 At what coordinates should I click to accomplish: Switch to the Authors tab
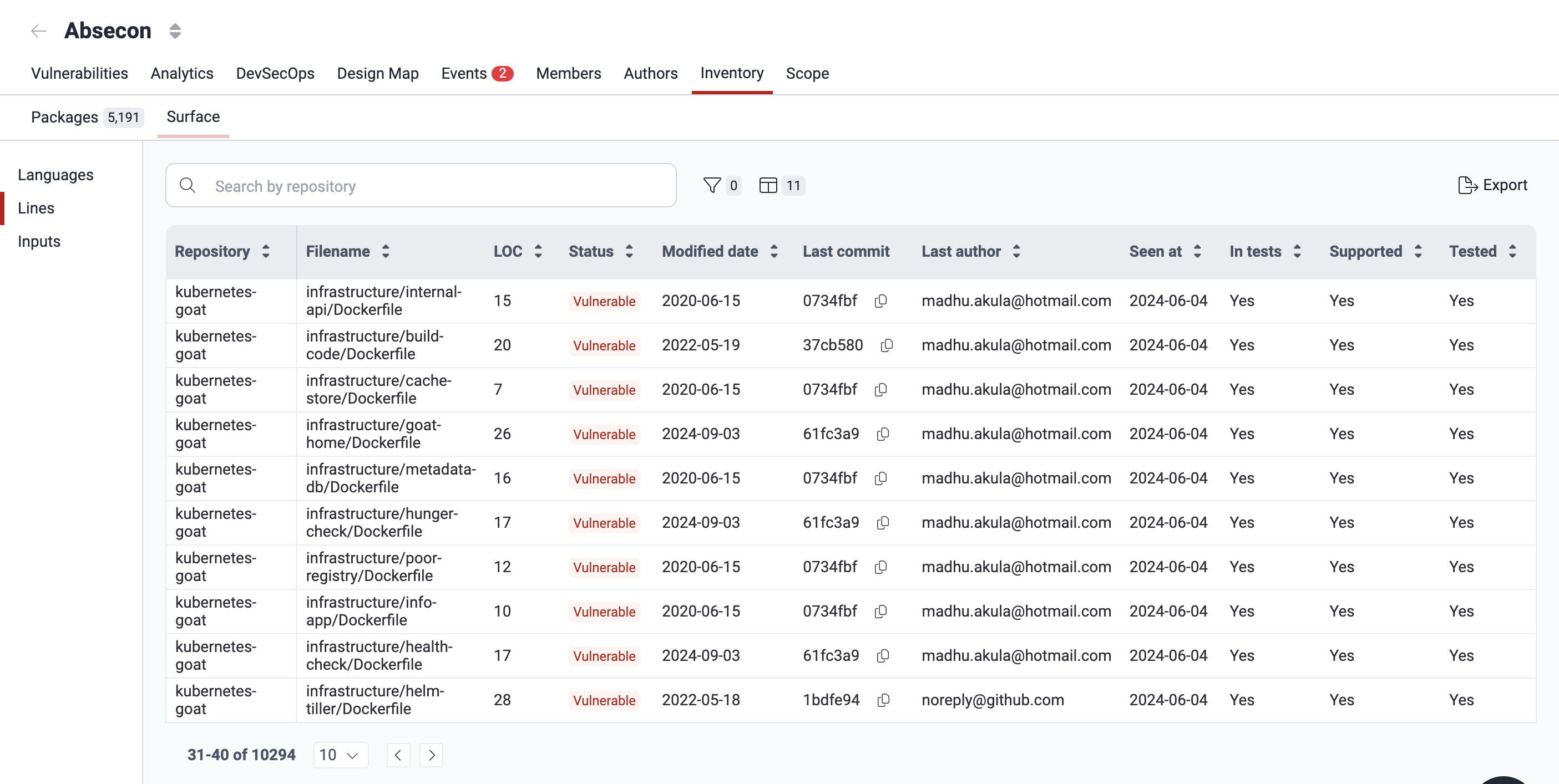click(651, 73)
